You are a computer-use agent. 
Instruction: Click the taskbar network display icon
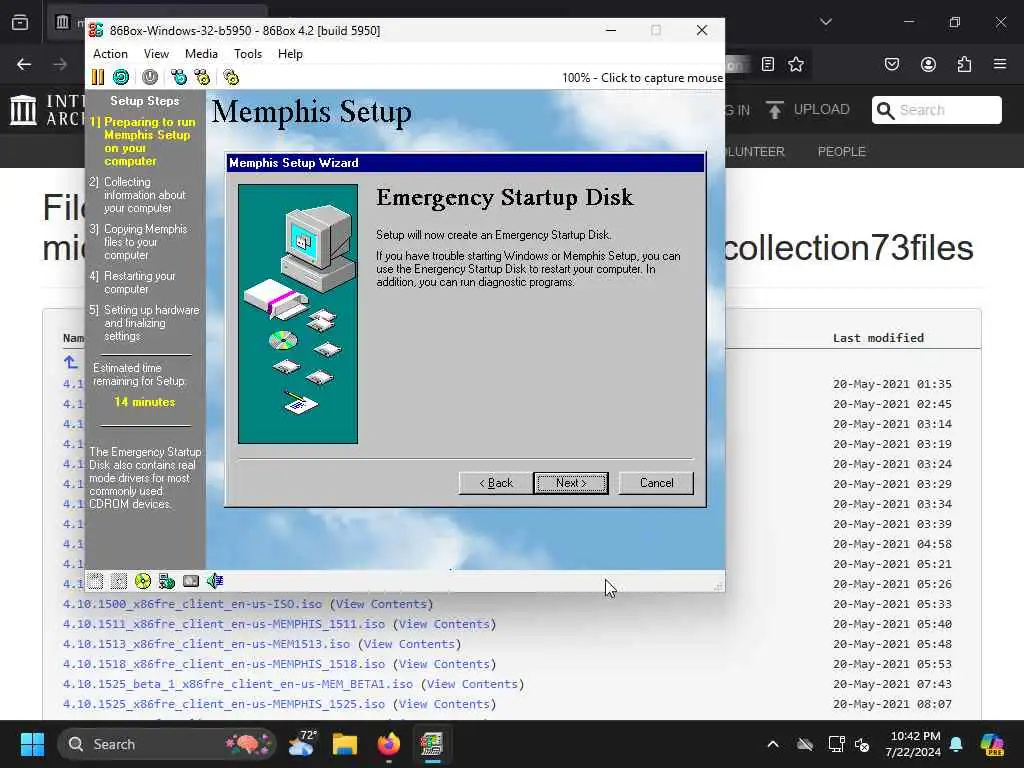(836, 744)
